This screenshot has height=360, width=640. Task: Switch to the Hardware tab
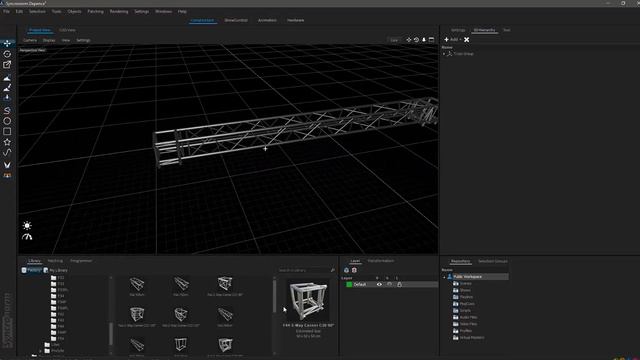pyautogui.click(x=296, y=20)
